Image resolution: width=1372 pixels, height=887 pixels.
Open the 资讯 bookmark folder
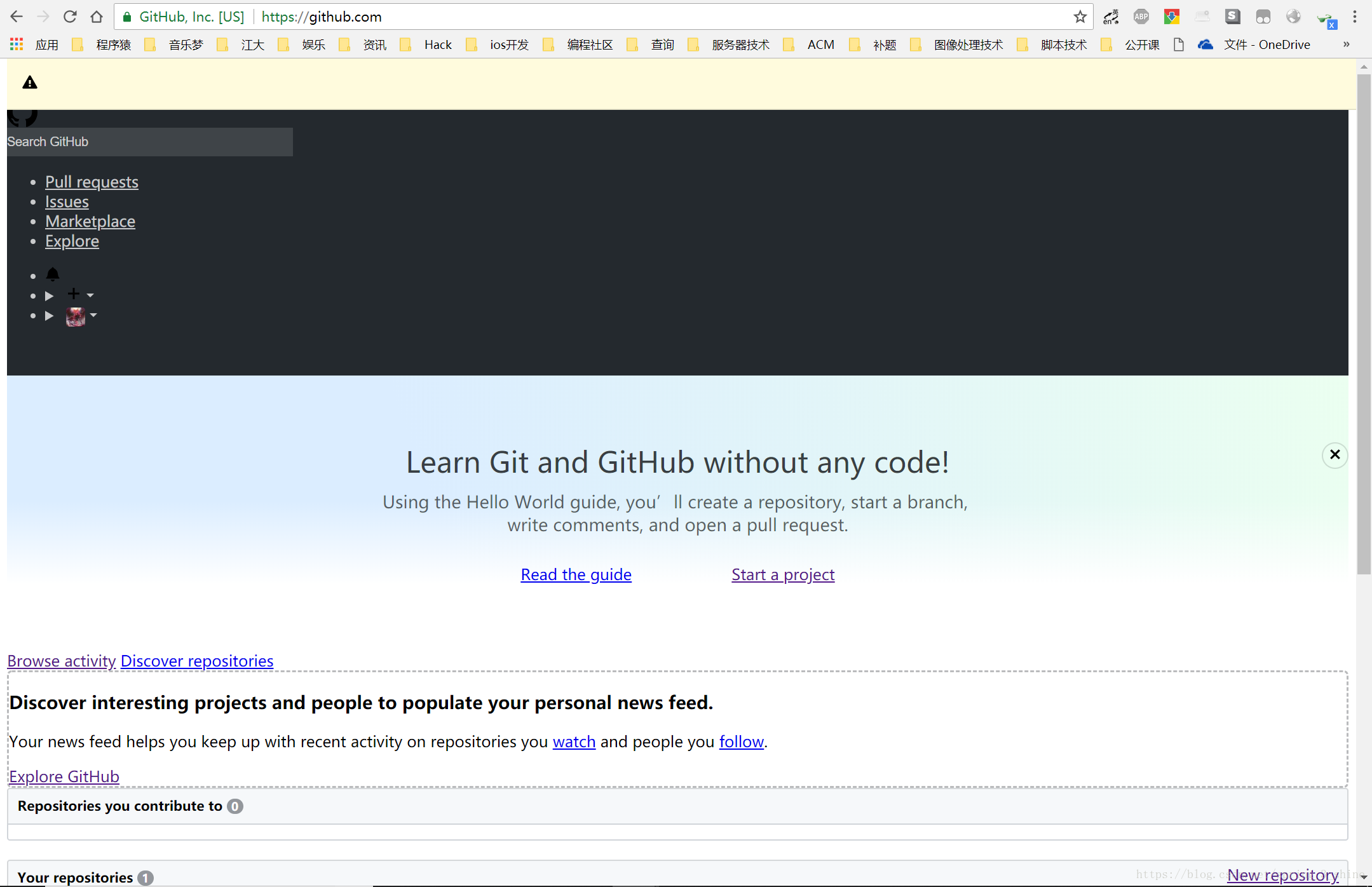pos(363,44)
